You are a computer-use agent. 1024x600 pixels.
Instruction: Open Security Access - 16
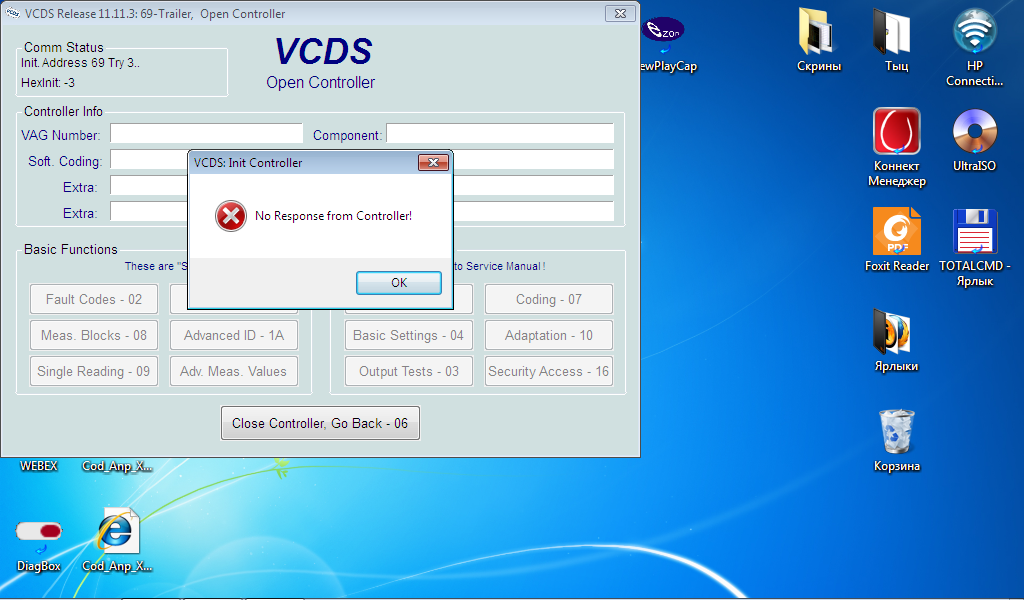tap(549, 371)
